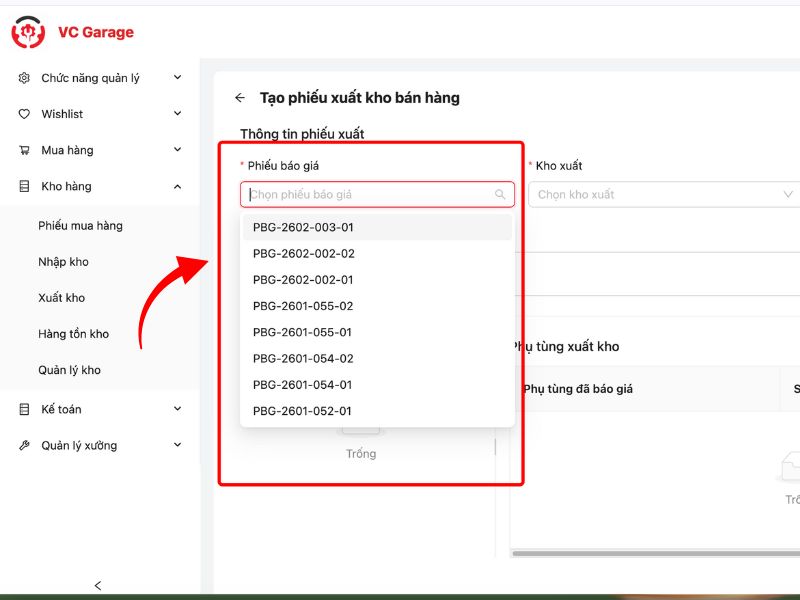This screenshot has width=800, height=600.
Task: Collapse the sidebar with the bottom chevron
Action: point(97,585)
